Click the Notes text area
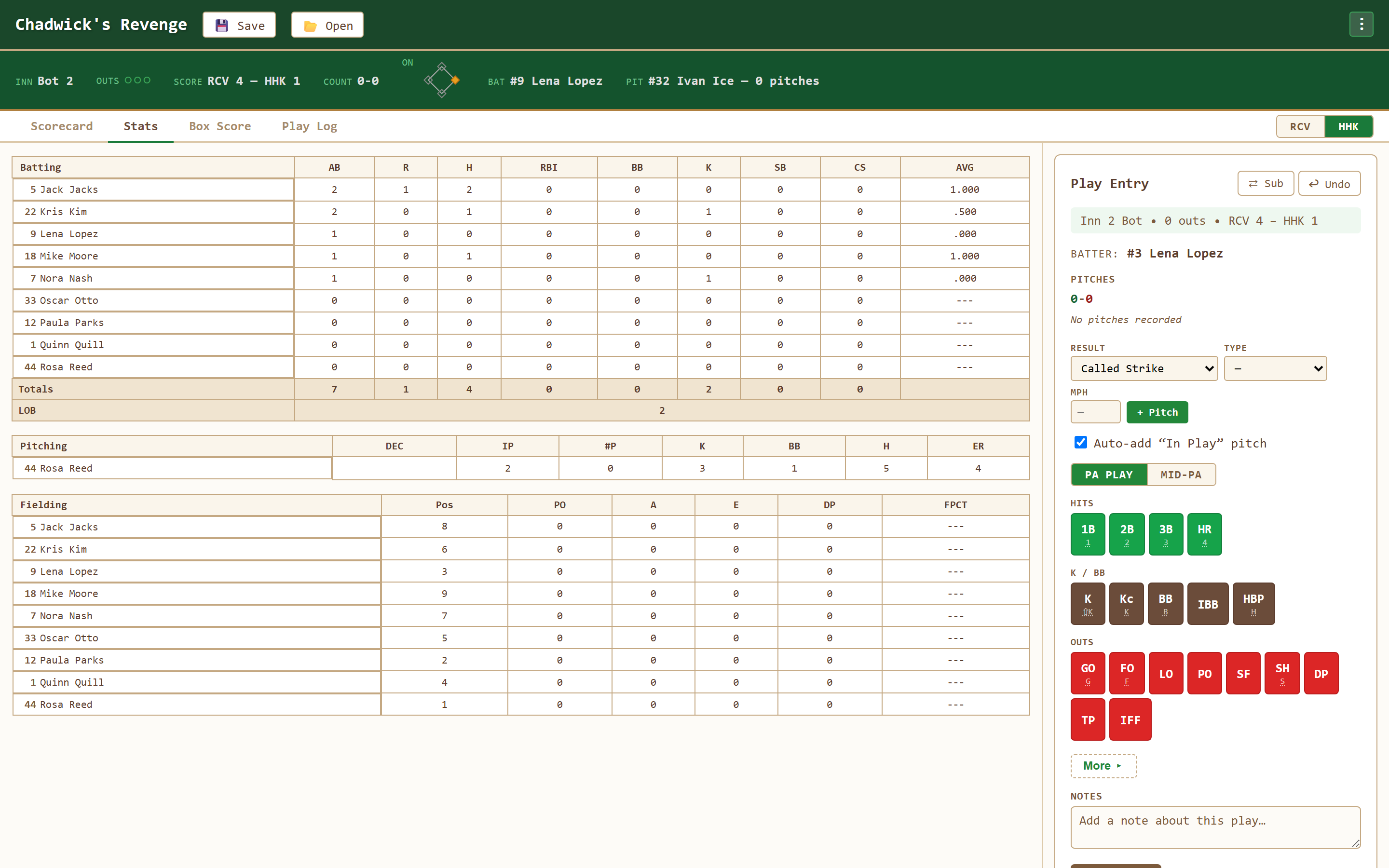This screenshot has height=868, width=1389. coord(1215,827)
